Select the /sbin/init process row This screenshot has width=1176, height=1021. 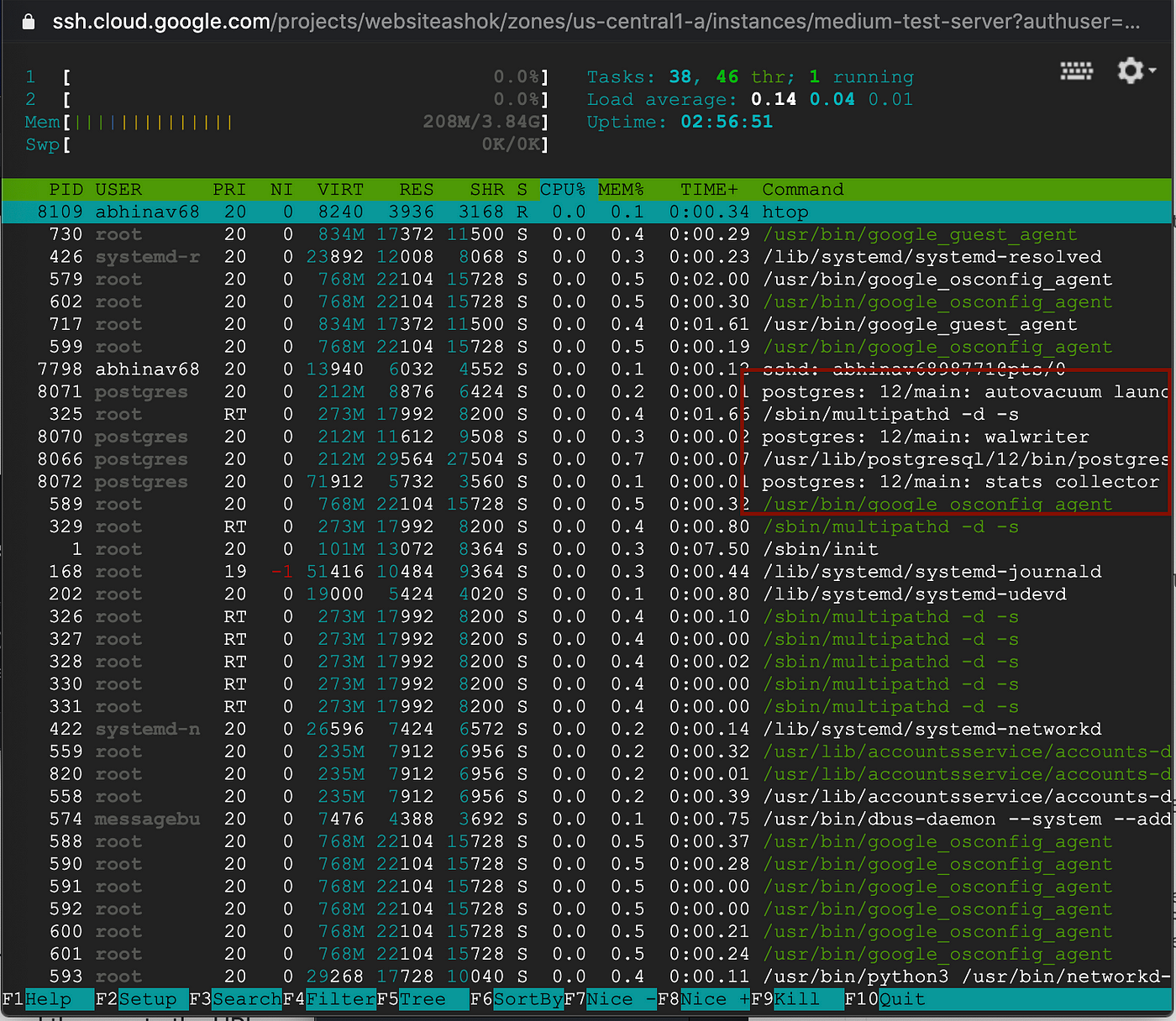[x=586, y=549]
